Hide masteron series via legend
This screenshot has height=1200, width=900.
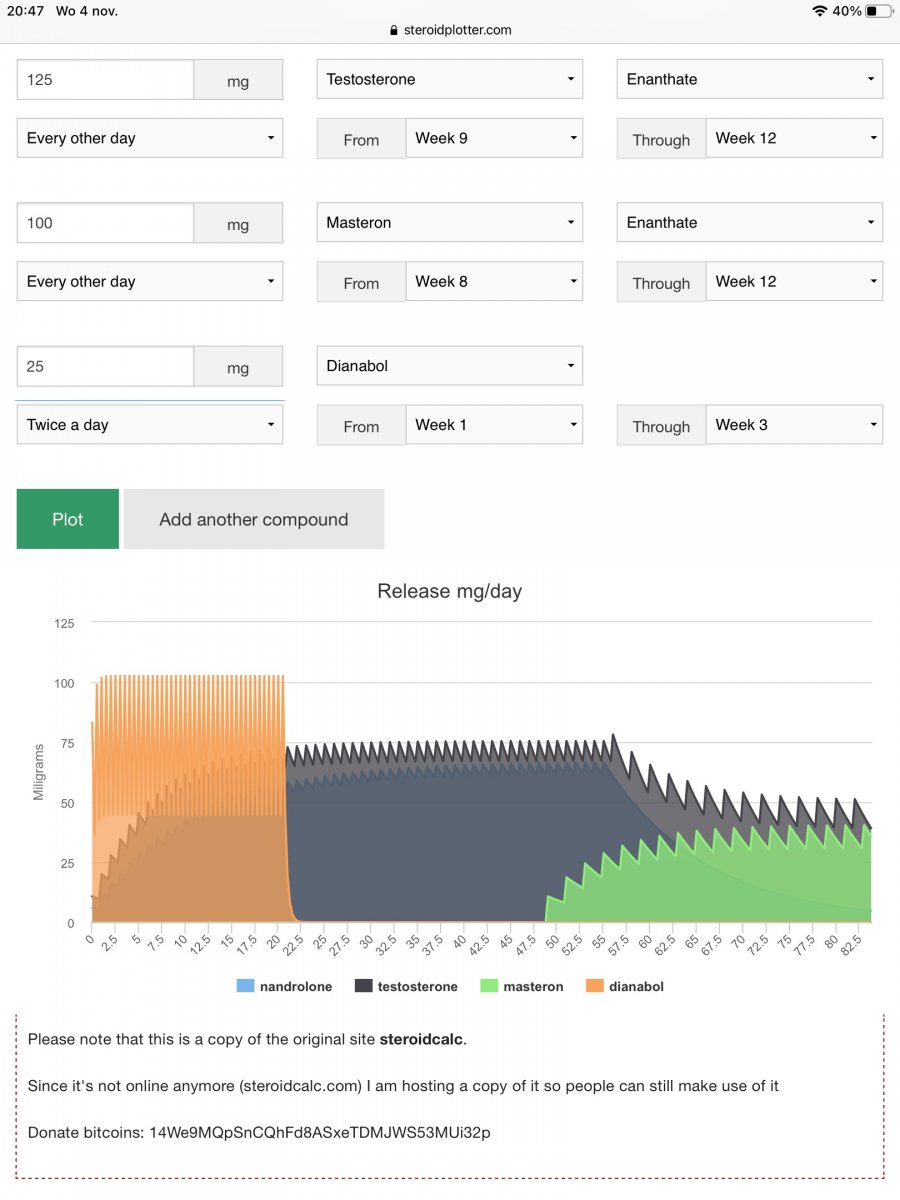click(x=521, y=986)
